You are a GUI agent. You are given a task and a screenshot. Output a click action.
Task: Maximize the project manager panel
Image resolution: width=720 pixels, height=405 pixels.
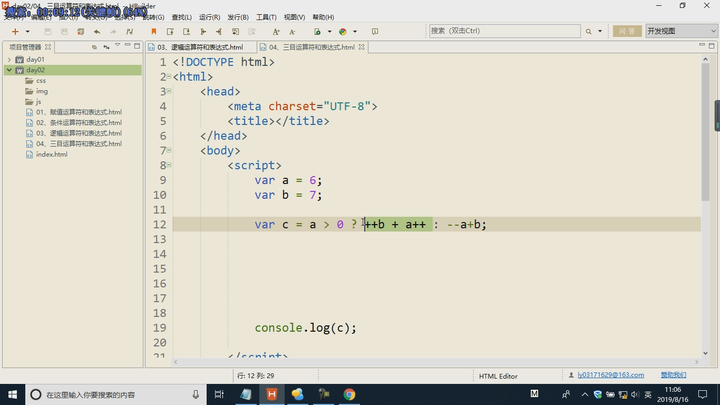coord(137,46)
